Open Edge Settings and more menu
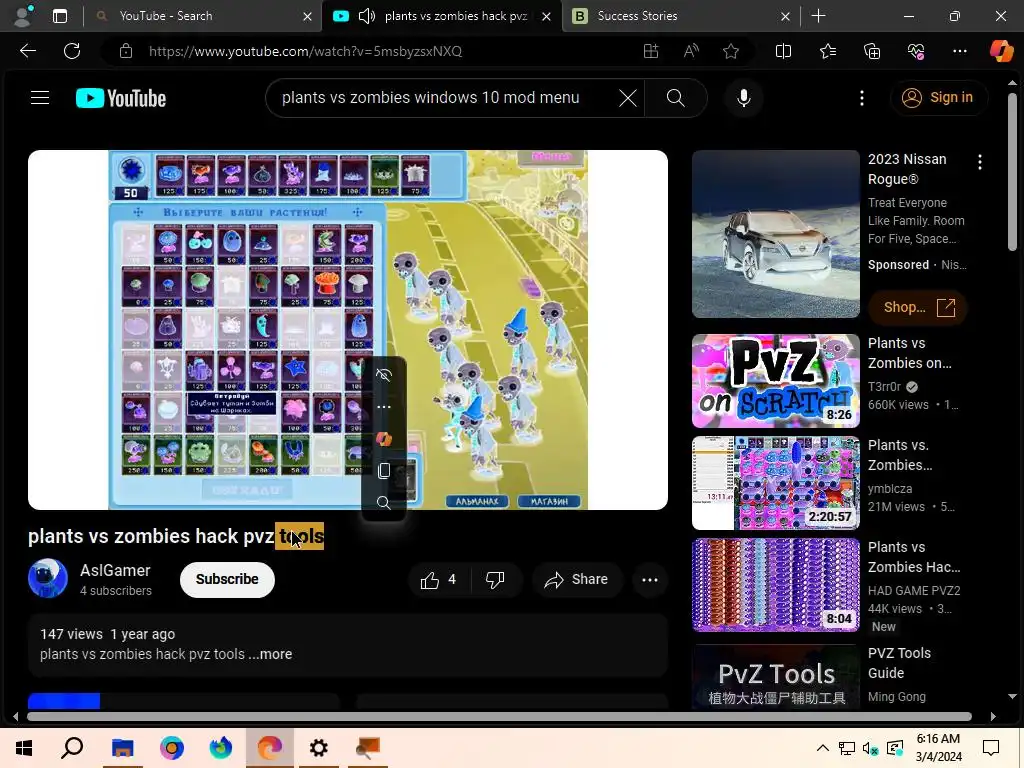 (x=959, y=51)
